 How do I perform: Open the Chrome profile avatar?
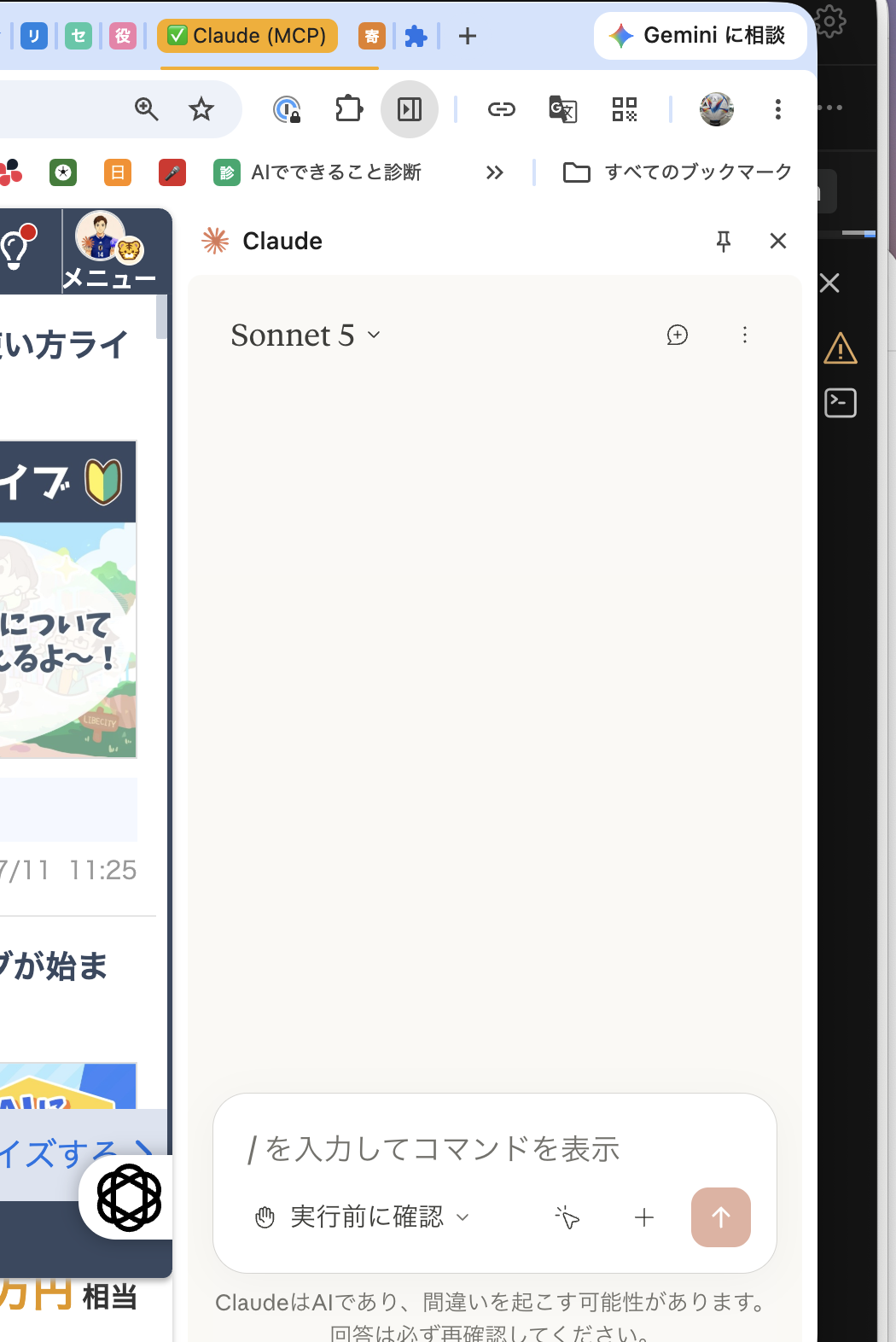tap(717, 109)
